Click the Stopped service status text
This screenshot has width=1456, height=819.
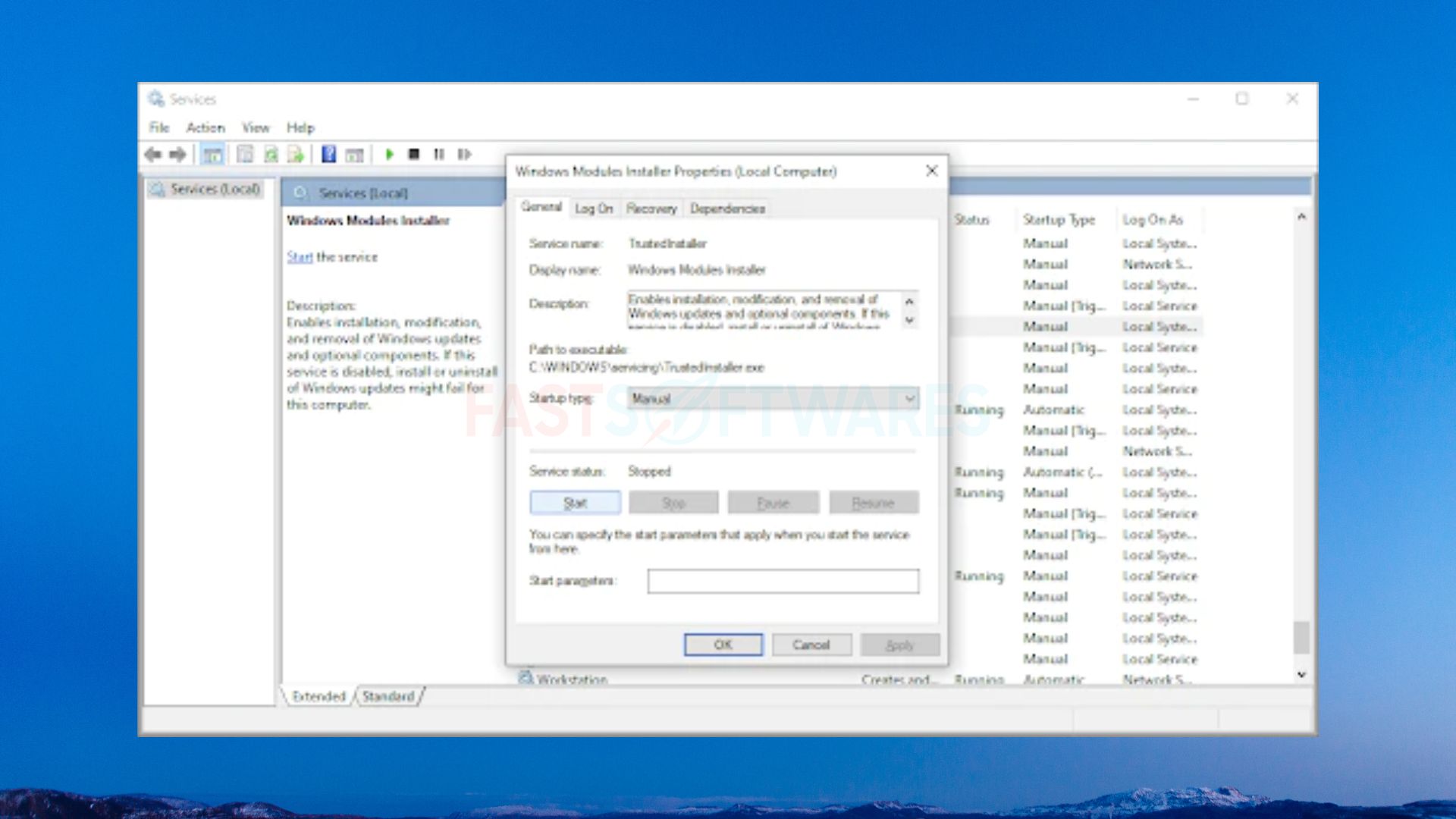coord(649,472)
